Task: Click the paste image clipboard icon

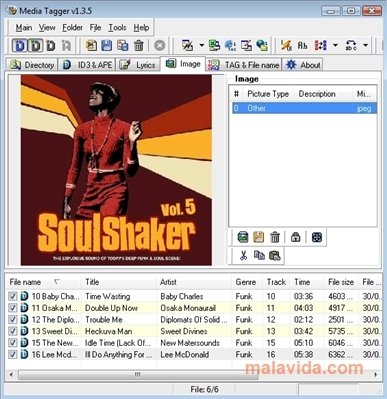Action: [x=275, y=256]
